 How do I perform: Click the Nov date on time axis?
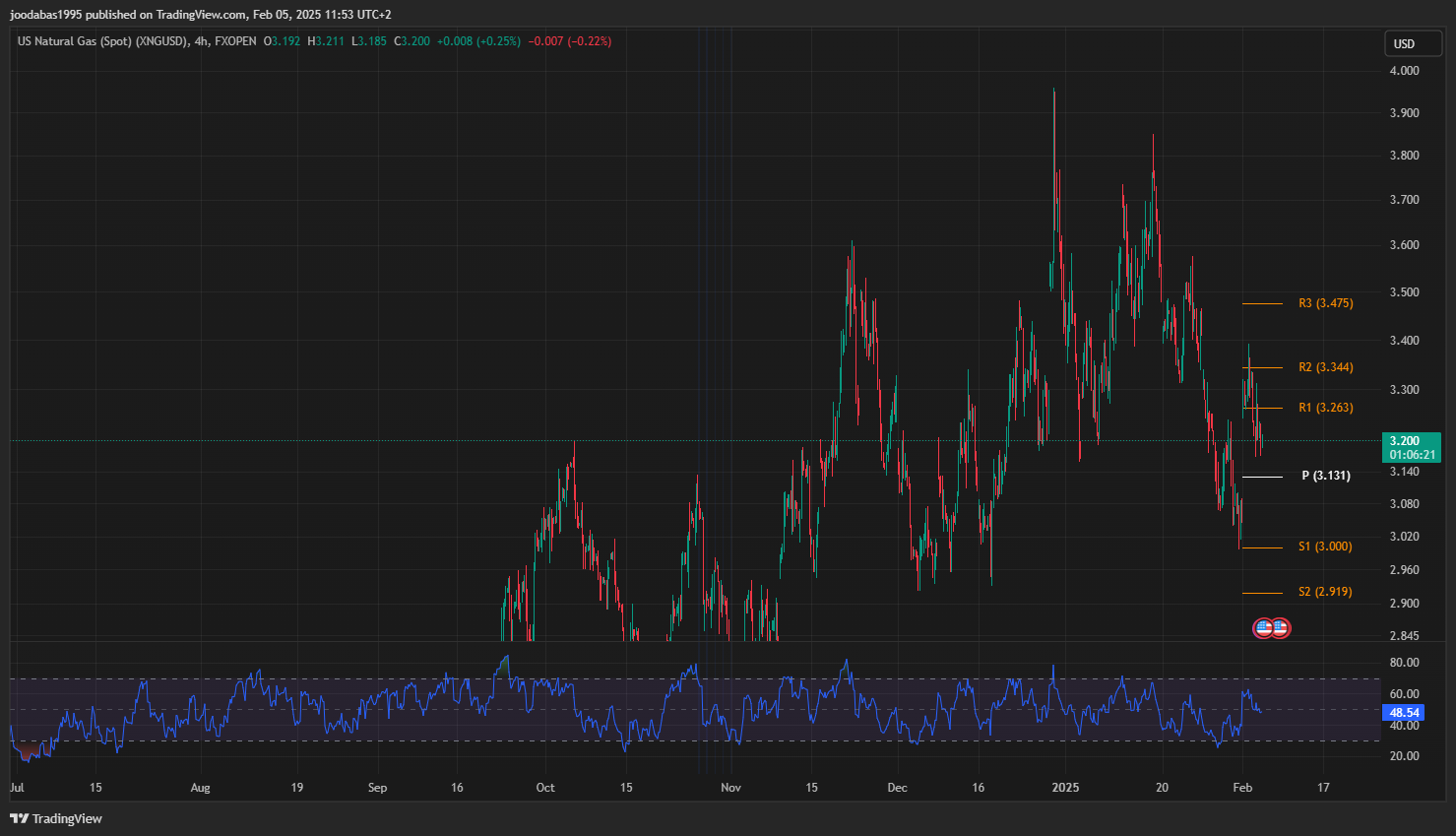point(729,788)
